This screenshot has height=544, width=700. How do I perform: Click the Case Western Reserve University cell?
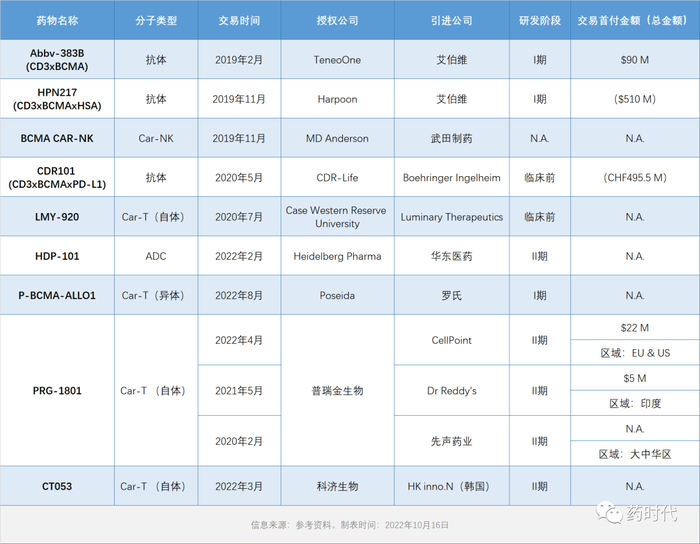(338, 217)
